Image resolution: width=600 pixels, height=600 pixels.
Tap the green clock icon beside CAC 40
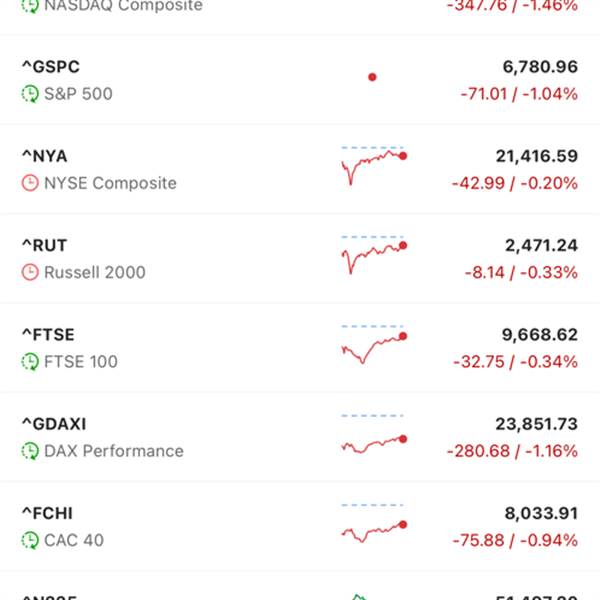(x=30, y=540)
